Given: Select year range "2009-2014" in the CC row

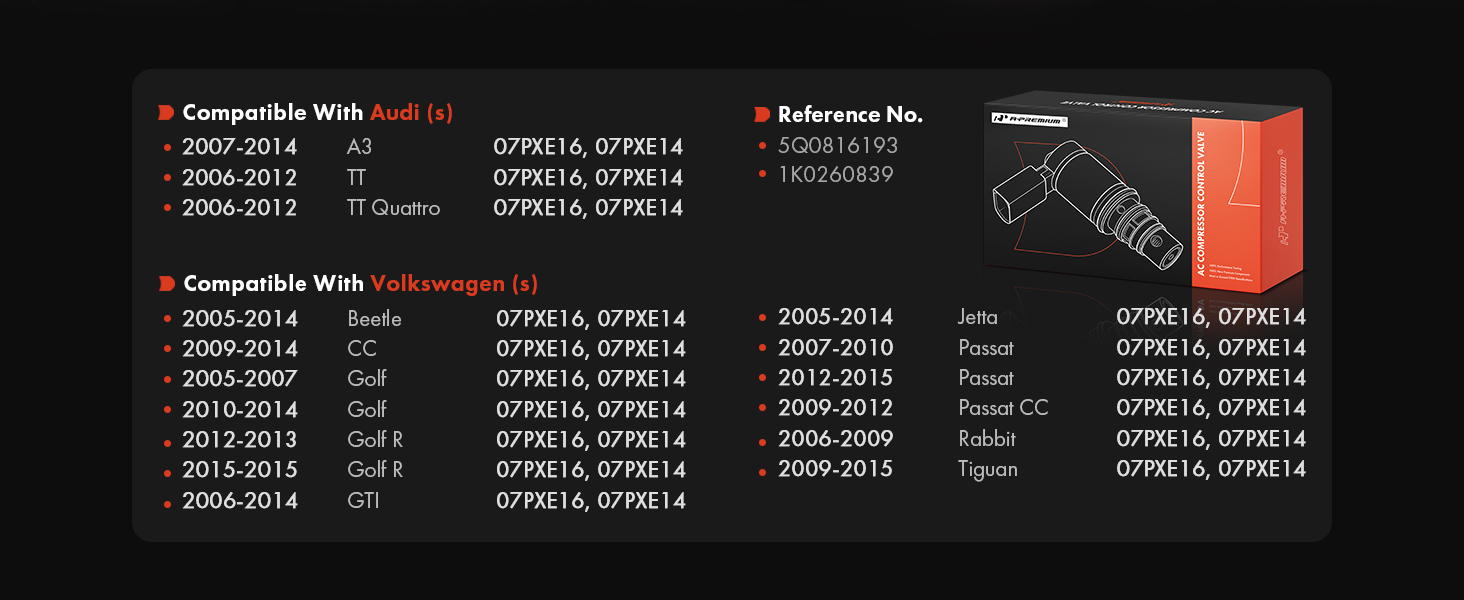Looking at the screenshot, I should click(240, 349).
